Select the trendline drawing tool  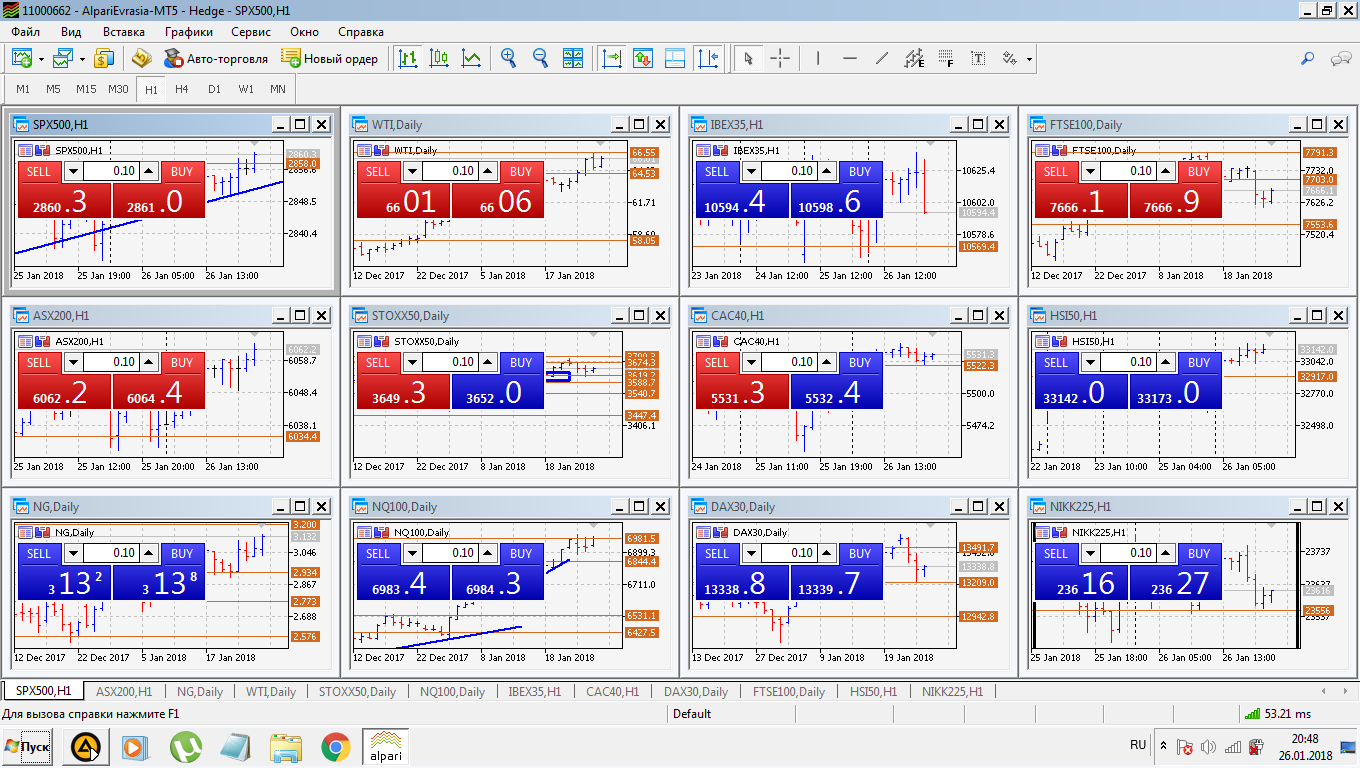coord(882,58)
